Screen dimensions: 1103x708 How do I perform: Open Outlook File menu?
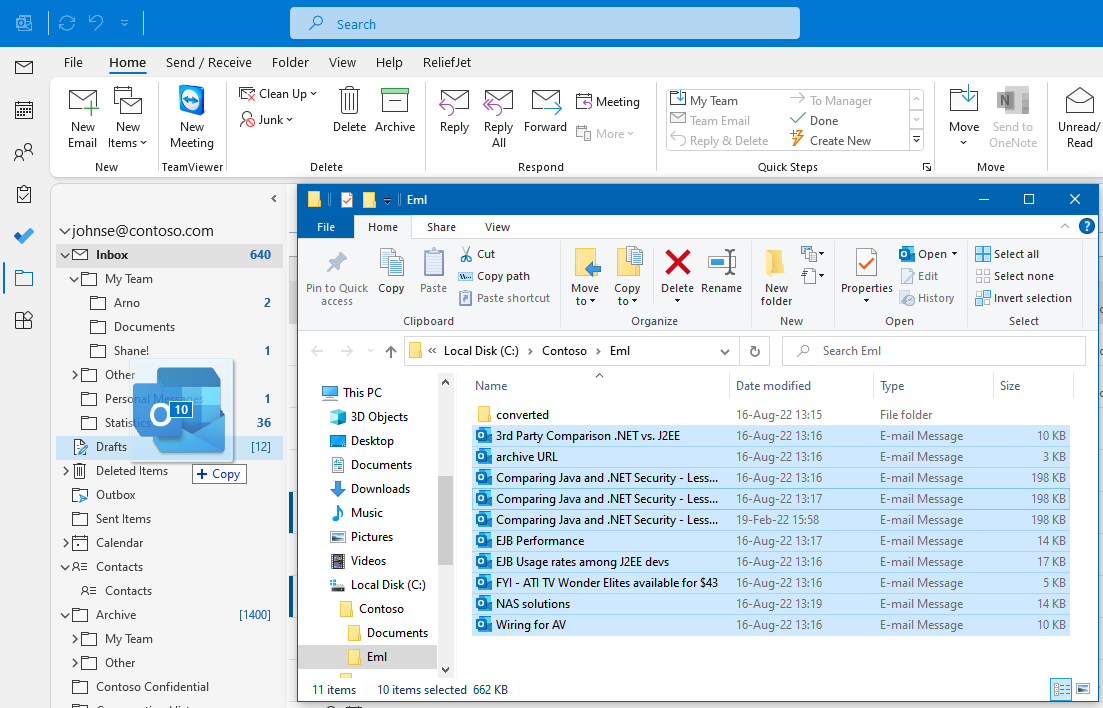coord(73,63)
